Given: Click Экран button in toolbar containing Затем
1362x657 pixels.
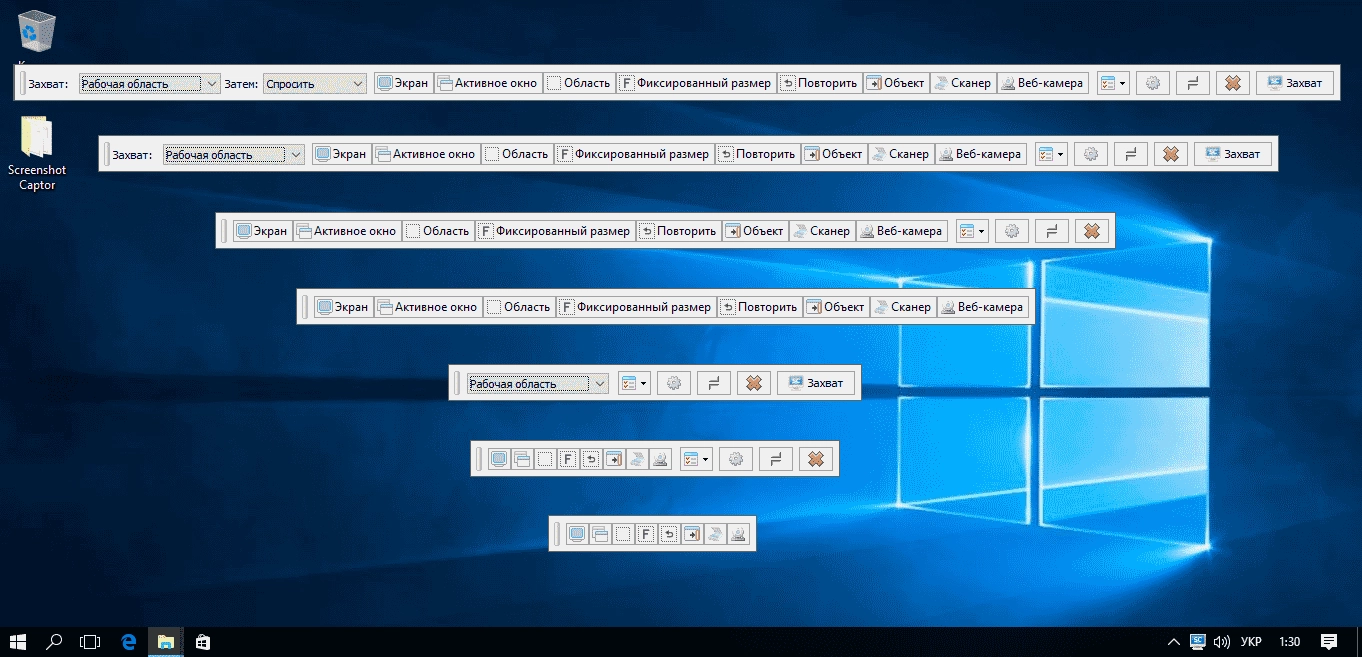Looking at the screenshot, I should tap(404, 83).
